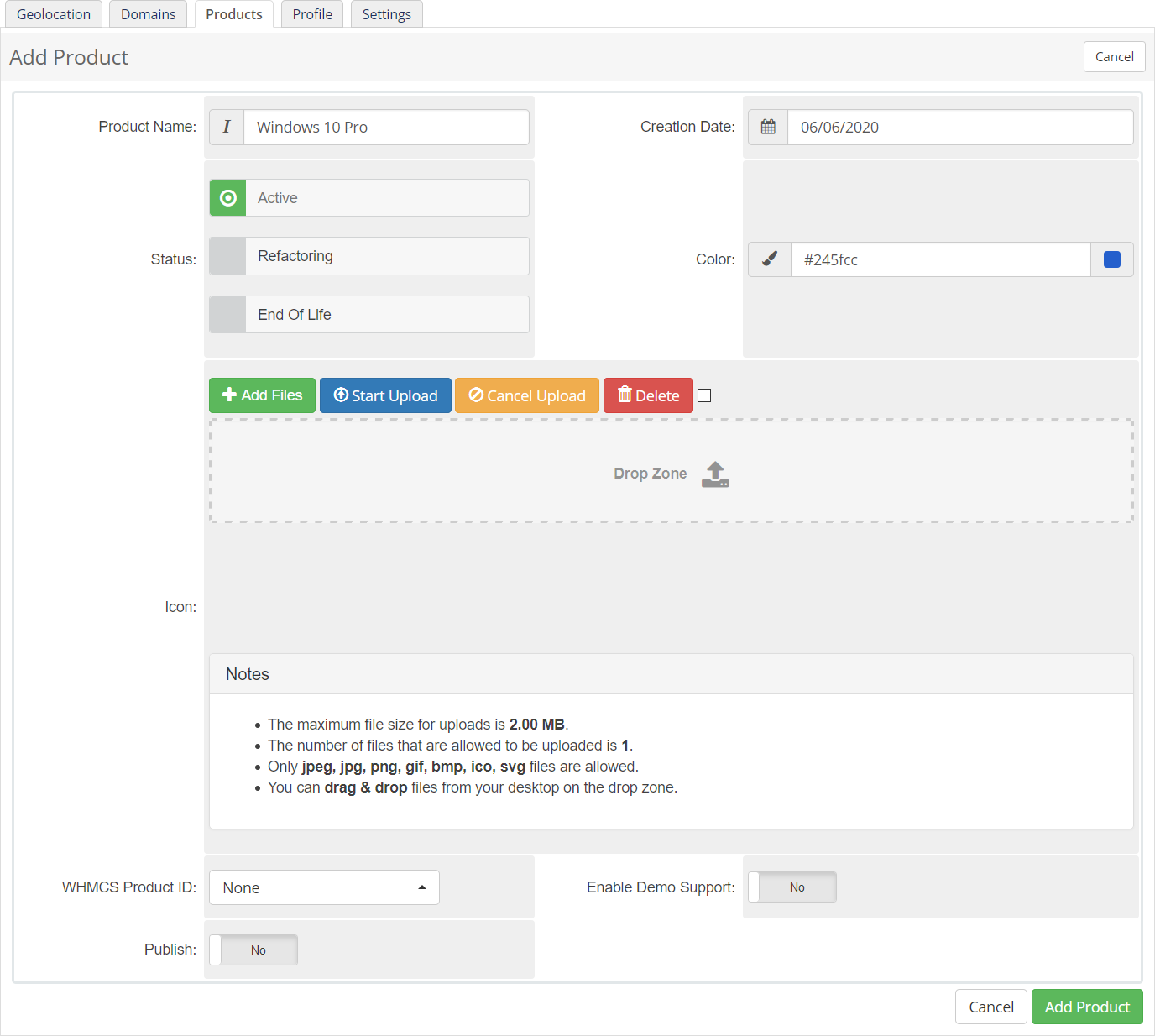This screenshot has width=1155, height=1036.
Task: Click the allowed file types text 'jpeg, jpg, png'
Action: (350, 767)
